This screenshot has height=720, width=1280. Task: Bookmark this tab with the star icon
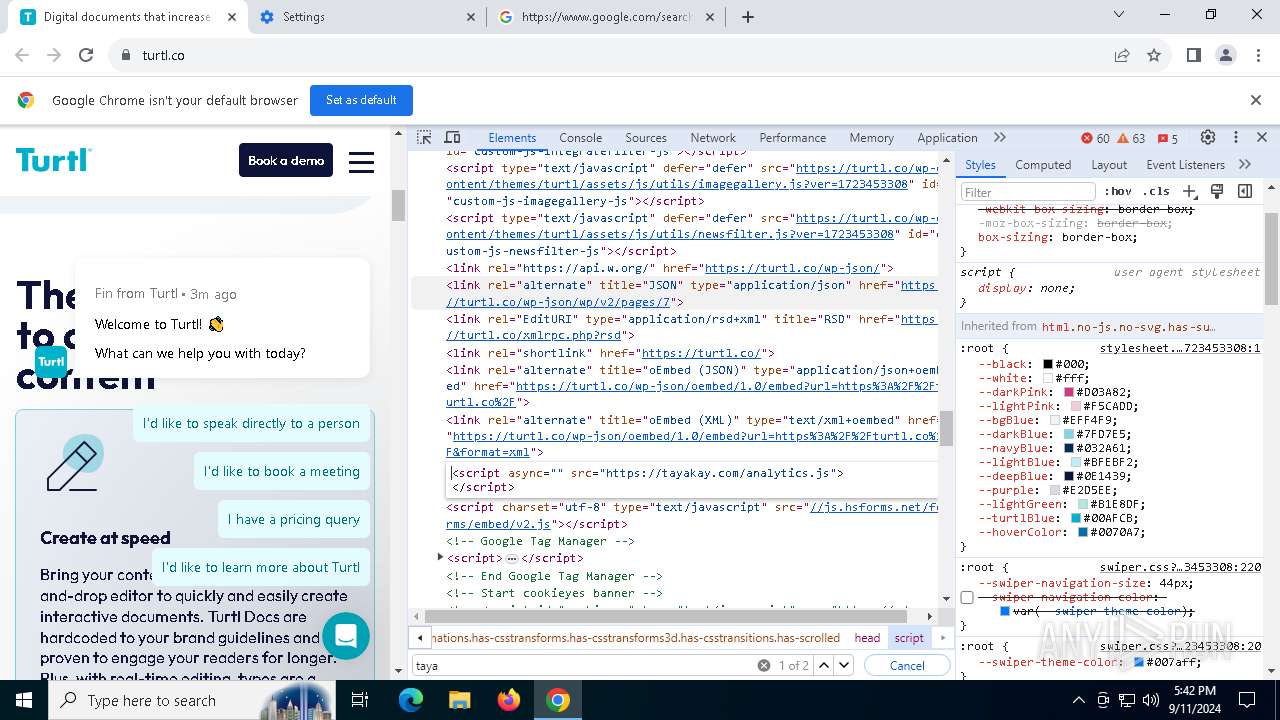point(1154,56)
